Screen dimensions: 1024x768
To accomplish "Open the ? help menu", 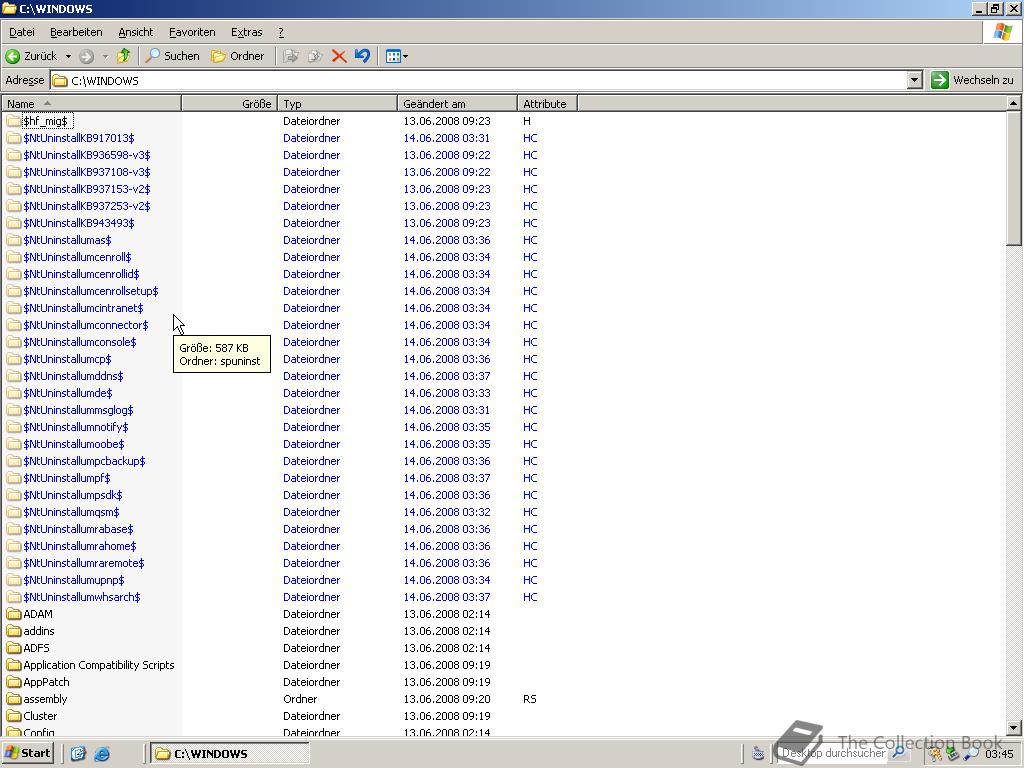I will pyautogui.click(x=281, y=32).
